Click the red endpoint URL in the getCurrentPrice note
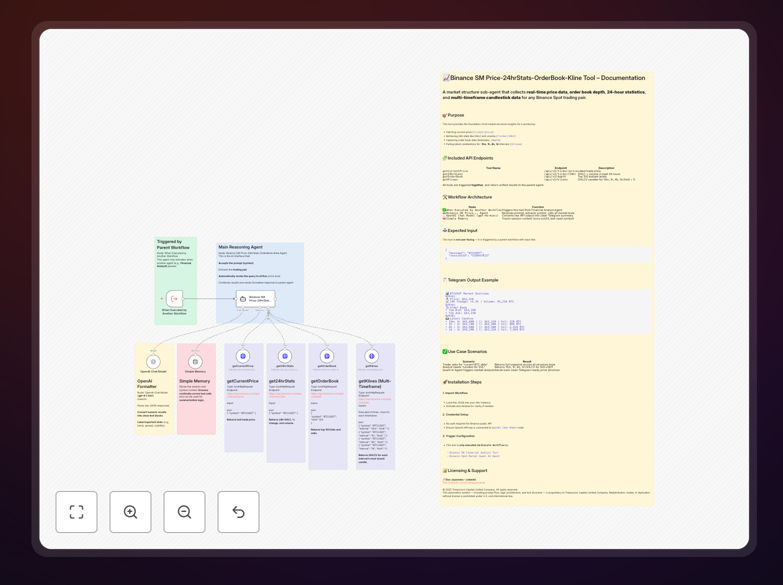The width and height of the screenshot is (783, 585). coord(243,395)
